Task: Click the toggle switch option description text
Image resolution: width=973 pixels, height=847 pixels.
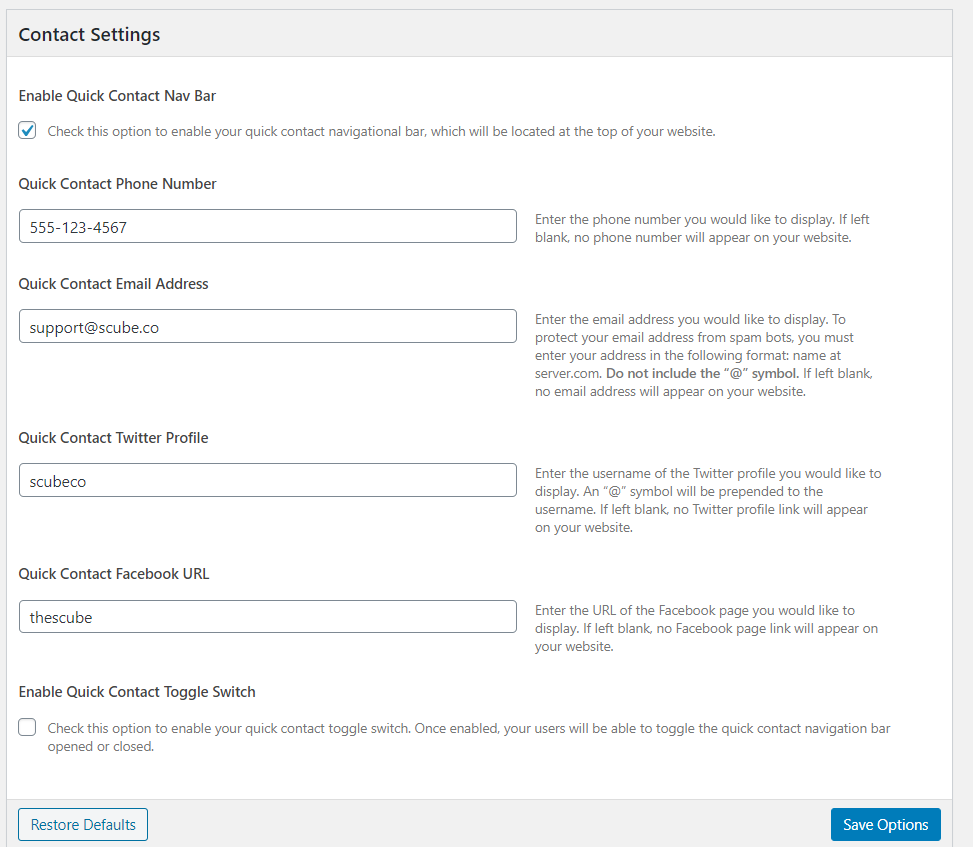Action: [x=469, y=737]
